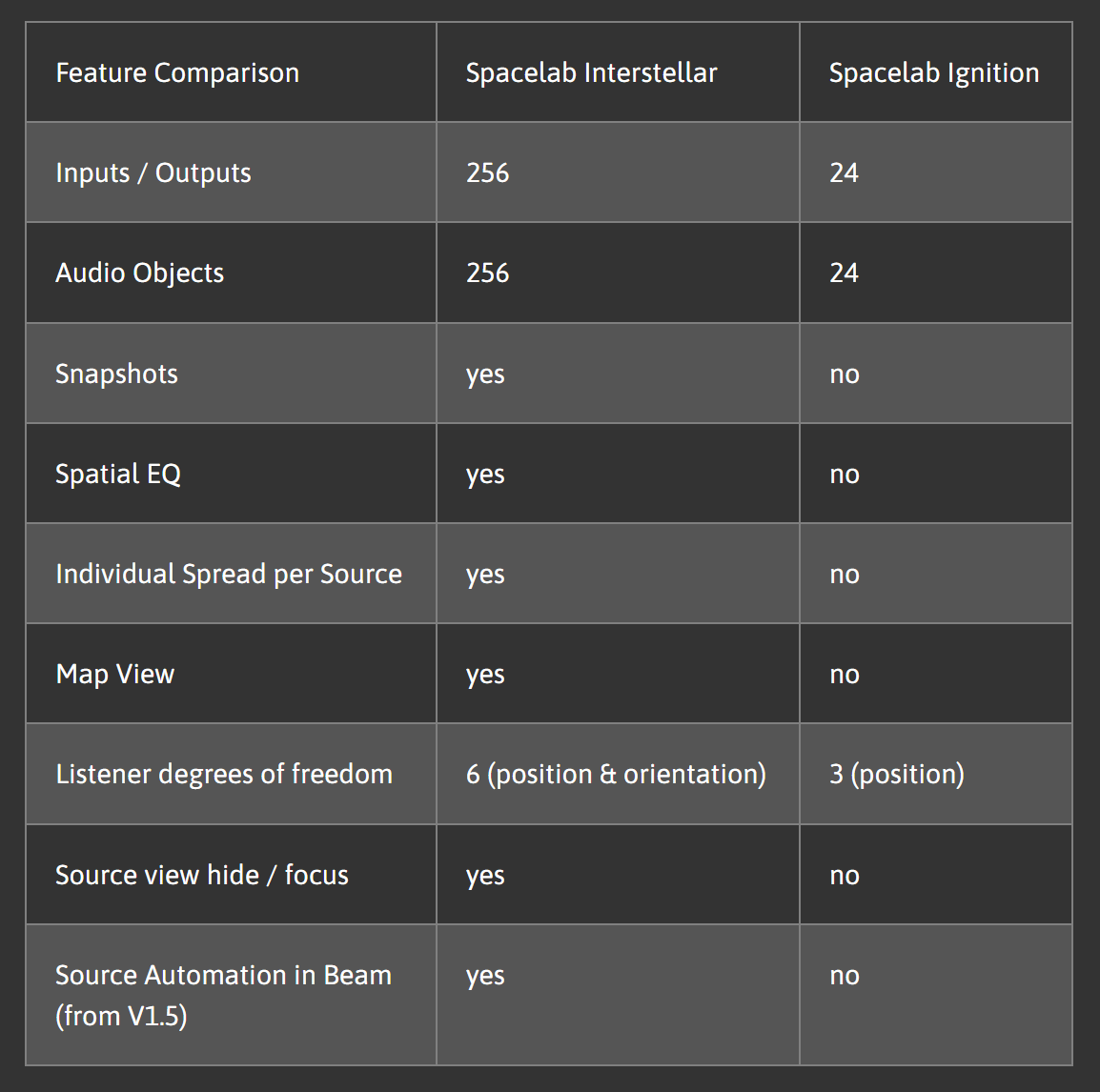The width and height of the screenshot is (1100, 1092).
Task: Click the Source view hide / focus label
Action: pos(202,875)
